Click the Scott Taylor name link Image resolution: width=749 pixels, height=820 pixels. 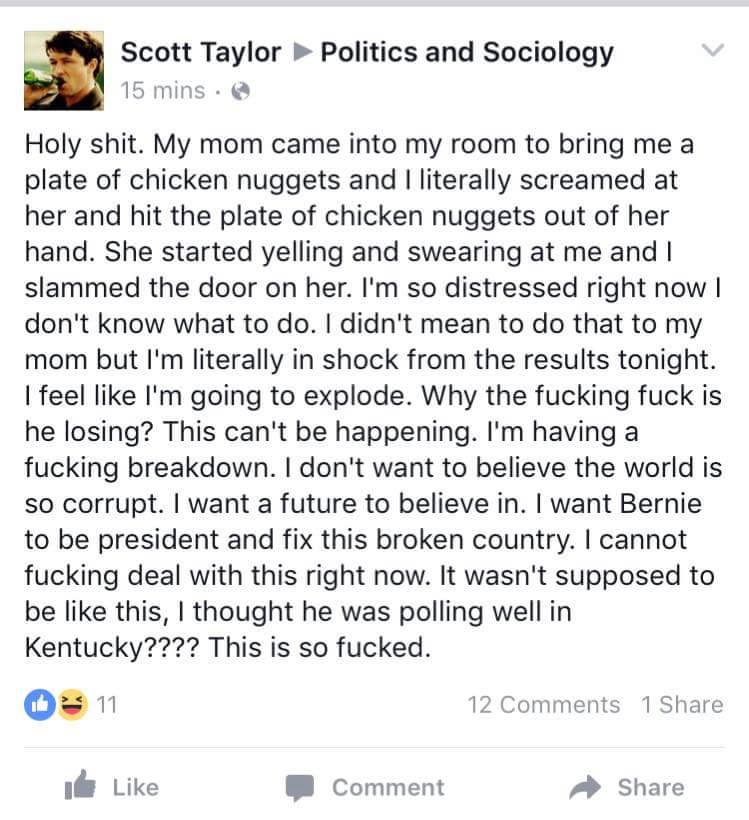[200, 51]
